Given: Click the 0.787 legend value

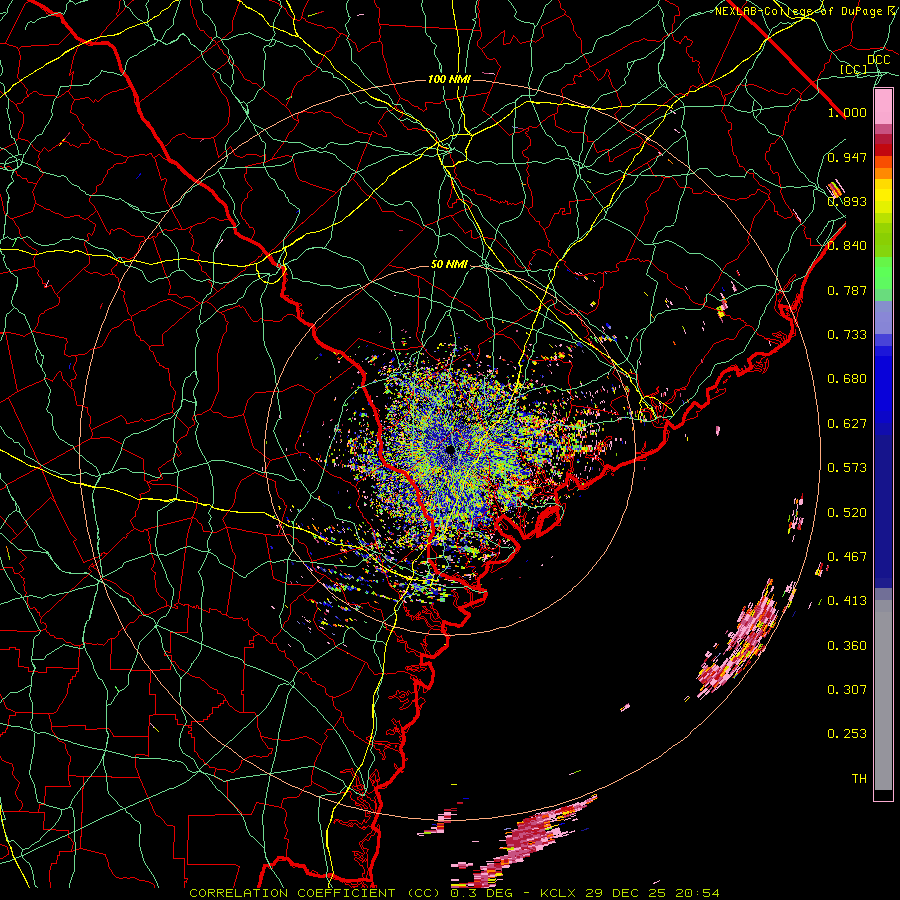Looking at the screenshot, I should point(847,290).
